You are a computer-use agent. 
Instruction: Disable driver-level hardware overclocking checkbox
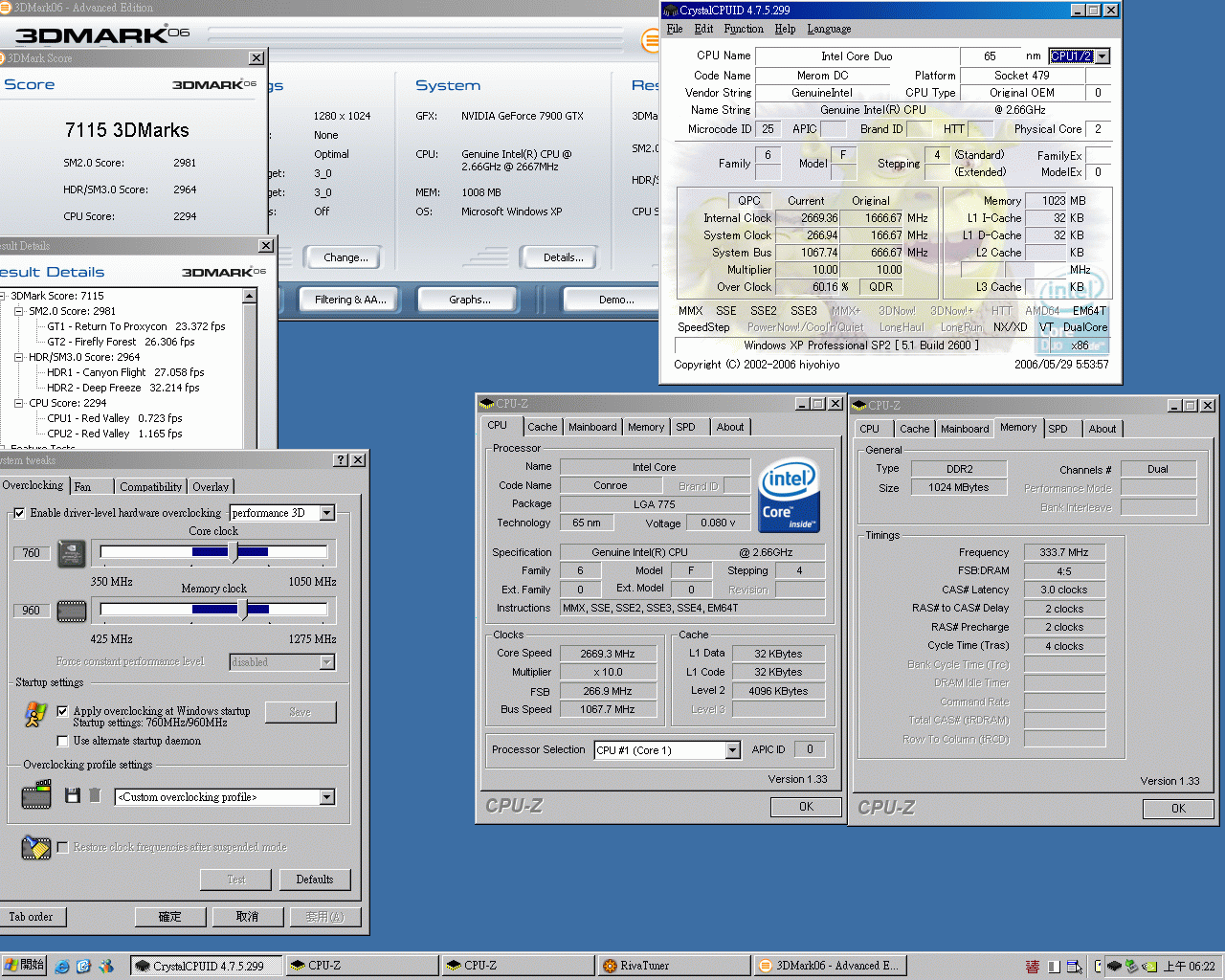pyautogui.click(x=19, y=513)
